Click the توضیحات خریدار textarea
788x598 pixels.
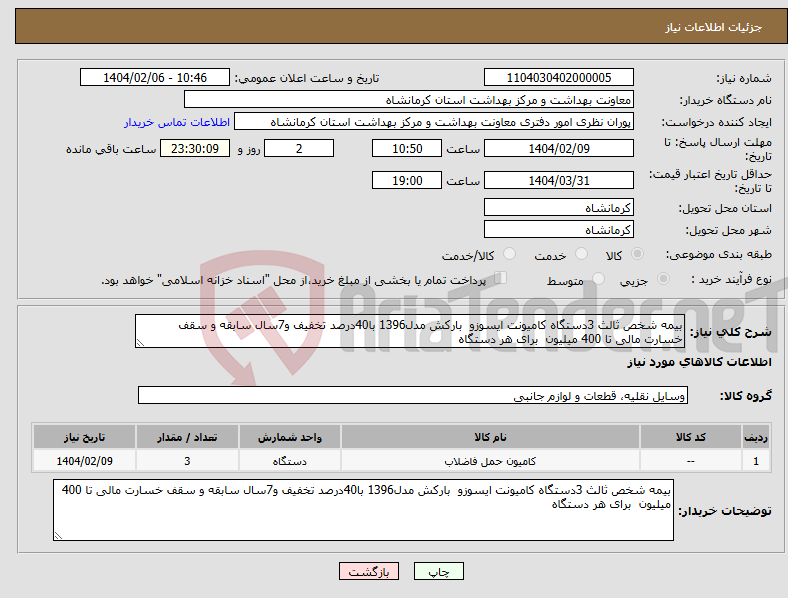(363, 510)
